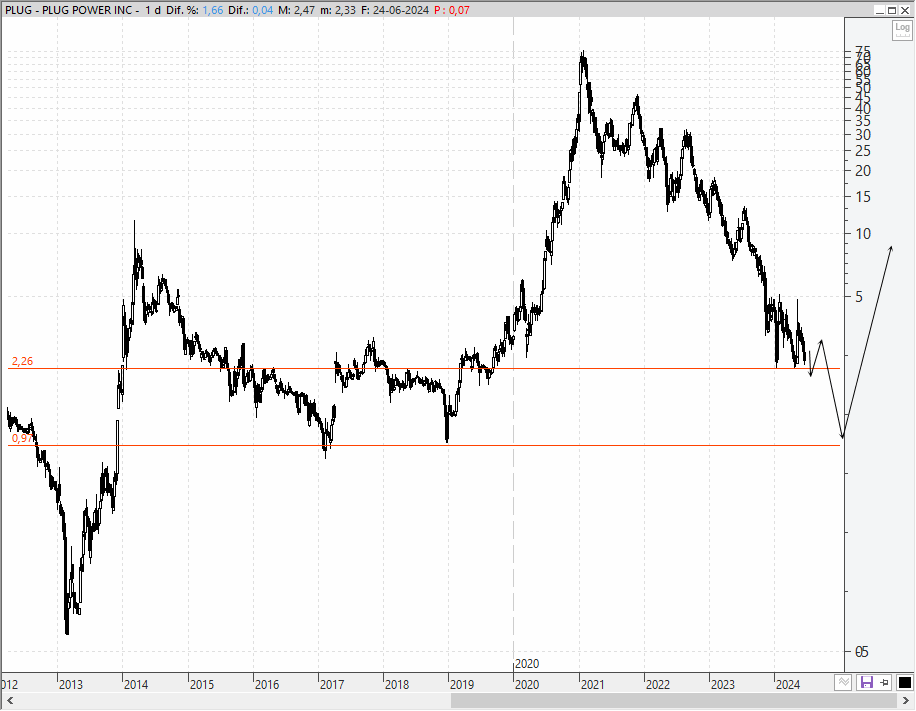The width and height of the screenshot is (916, 711).
Task: Click the M: 2,47 maximum value
Action: tap(296, 10)
